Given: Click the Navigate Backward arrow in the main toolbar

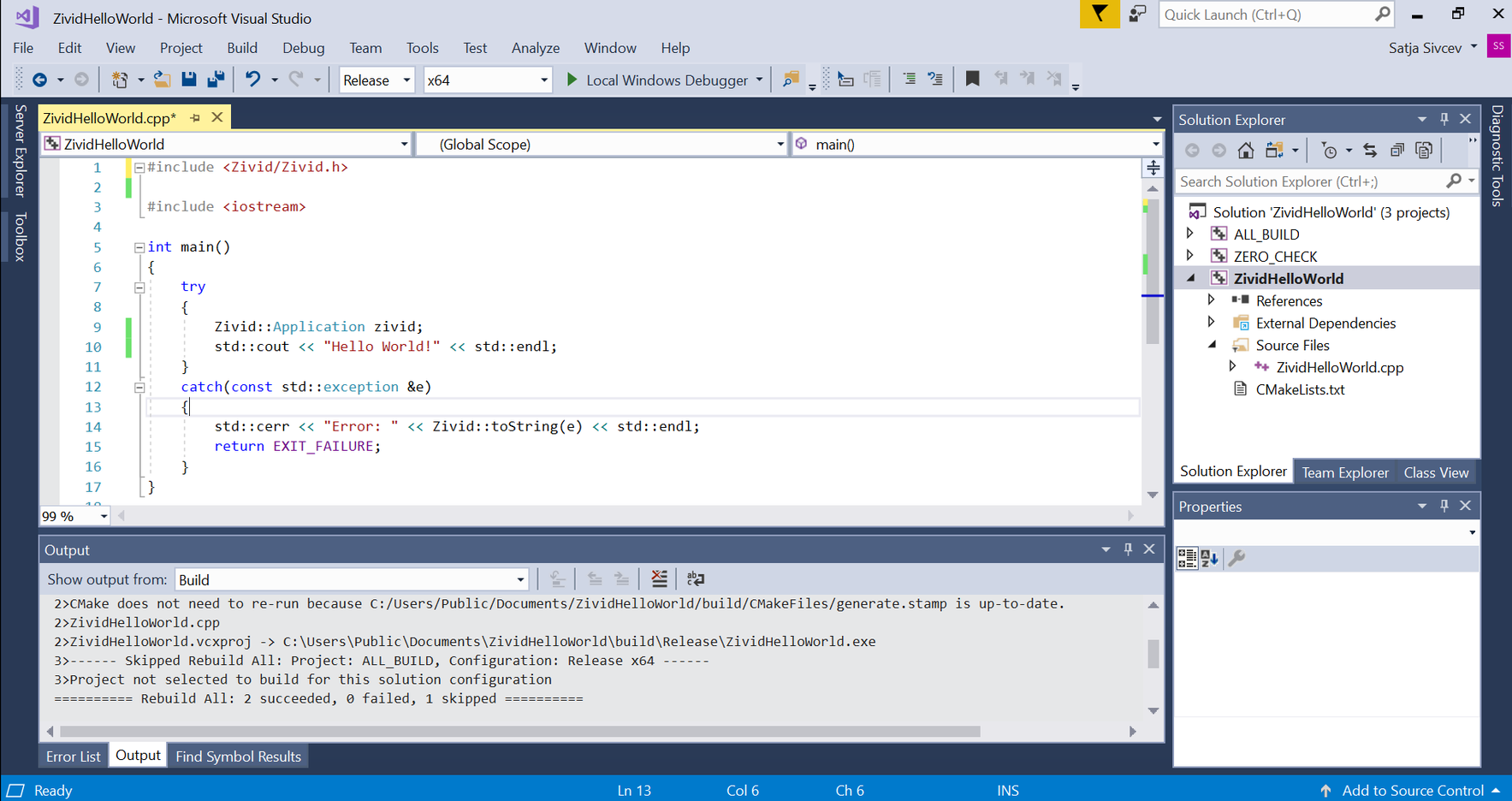Looking at the screenshot, I should pos(39,80).
